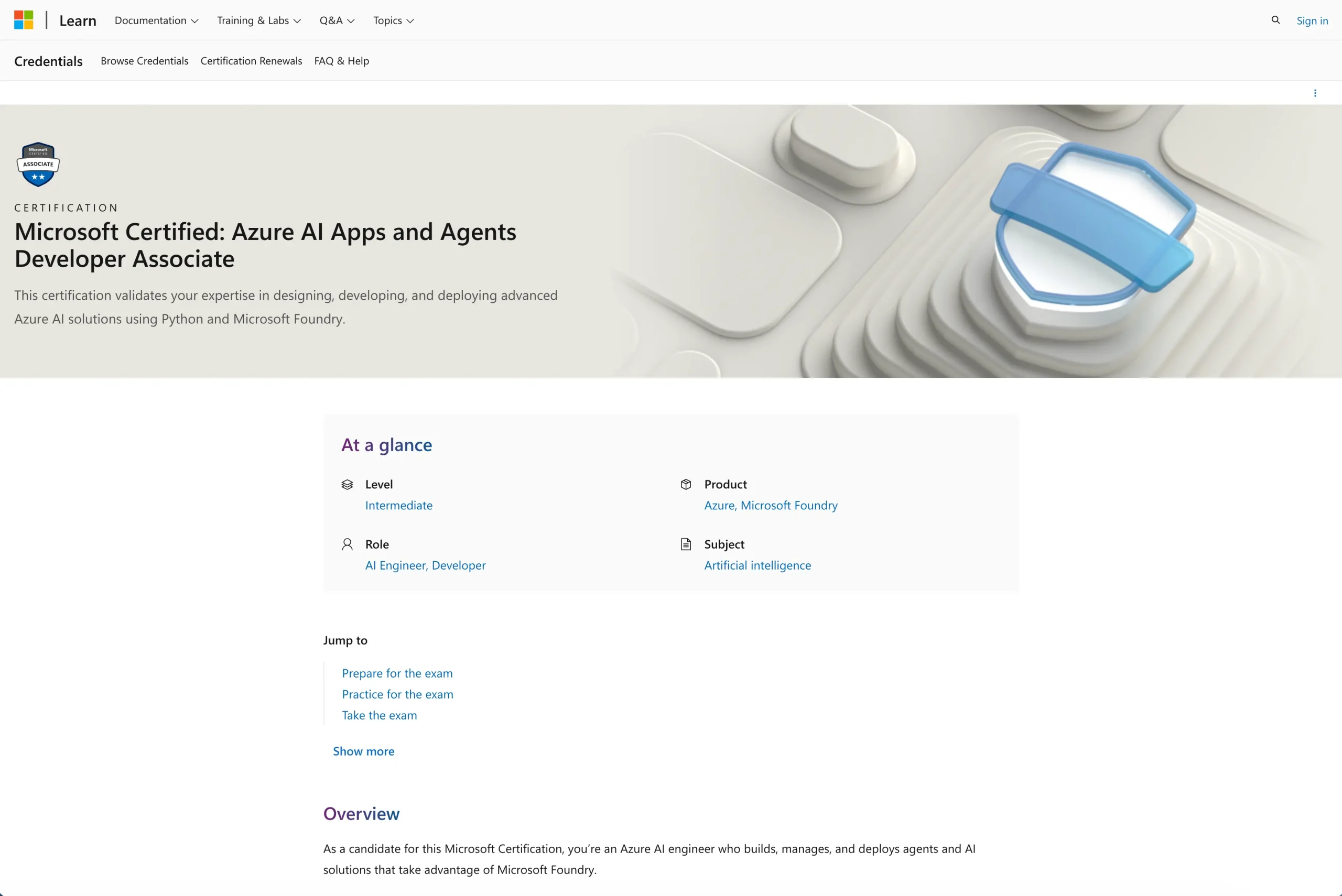Screen dimensions: 1342x896
Task: Open the Artificial intelligence subject link
Action: pos(758,566)
